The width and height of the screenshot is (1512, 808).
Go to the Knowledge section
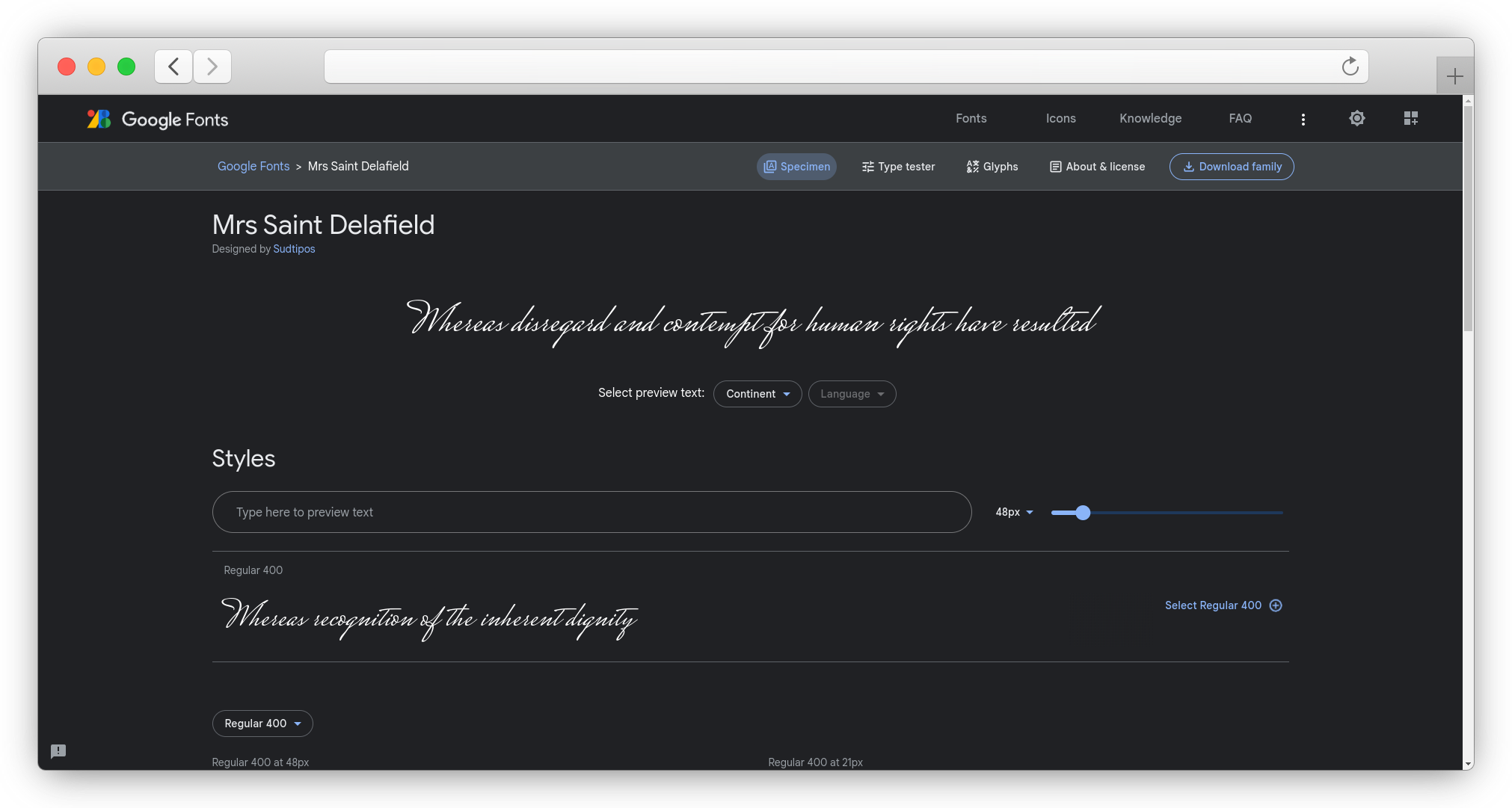pyautogui.click(x=1150, y=118)
